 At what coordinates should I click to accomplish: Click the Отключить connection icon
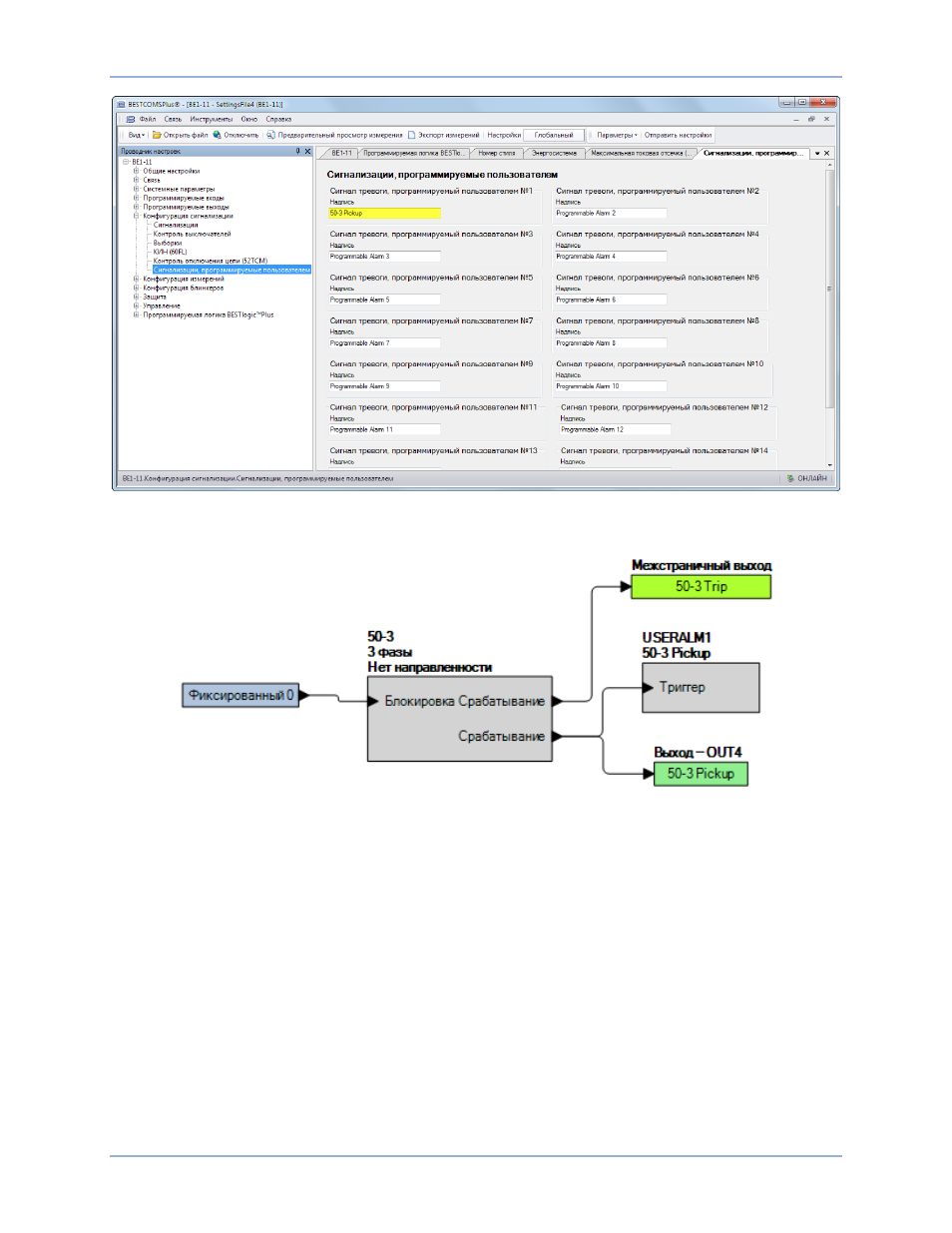click(x=217, y=135)
